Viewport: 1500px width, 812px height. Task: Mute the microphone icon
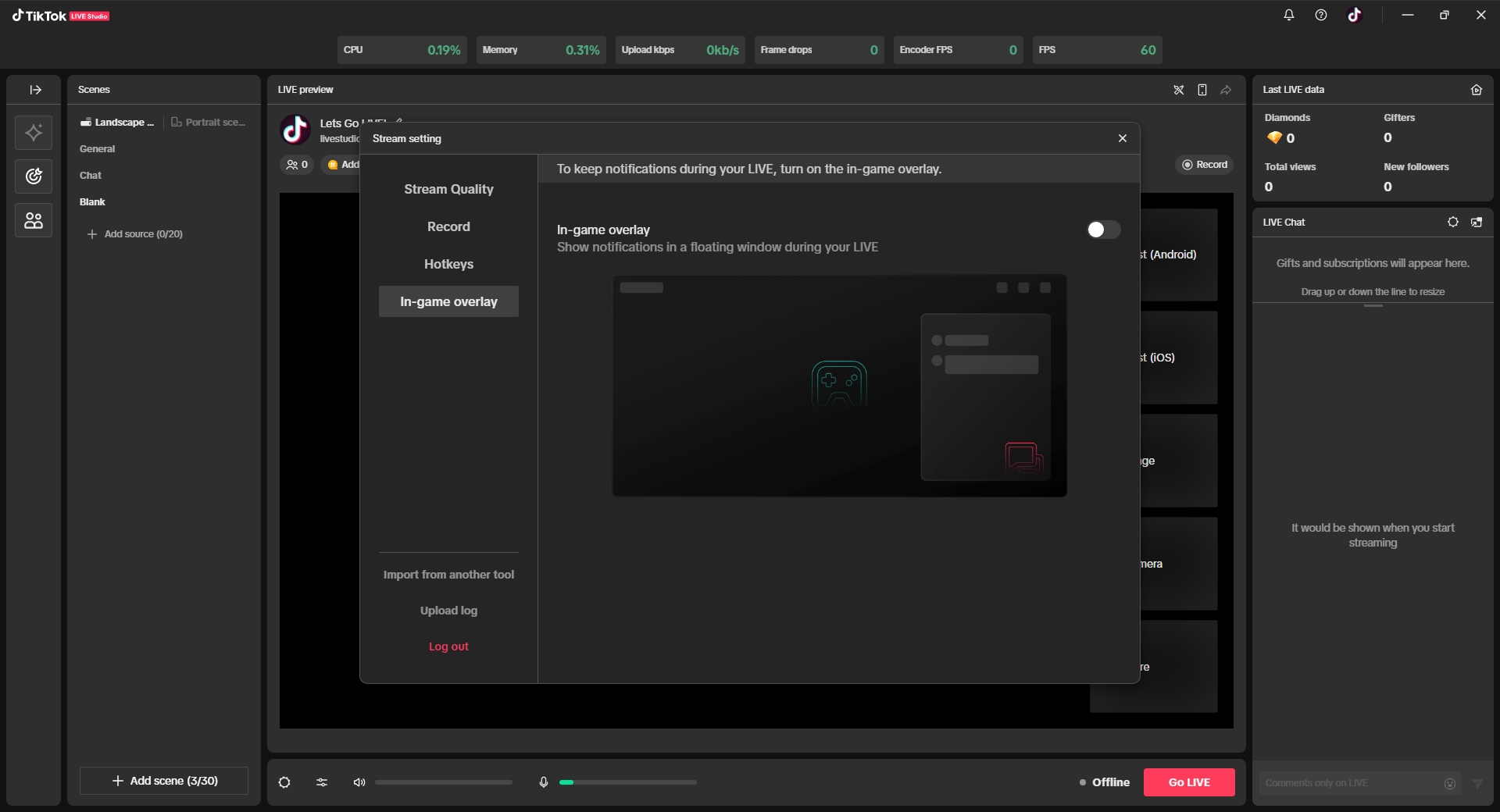point(544,782)
